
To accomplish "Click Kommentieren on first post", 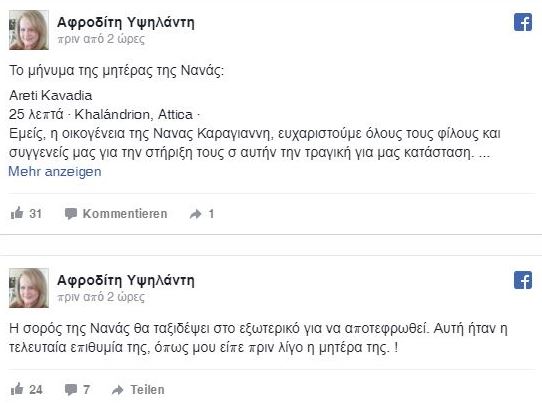I will coord(125,214).
